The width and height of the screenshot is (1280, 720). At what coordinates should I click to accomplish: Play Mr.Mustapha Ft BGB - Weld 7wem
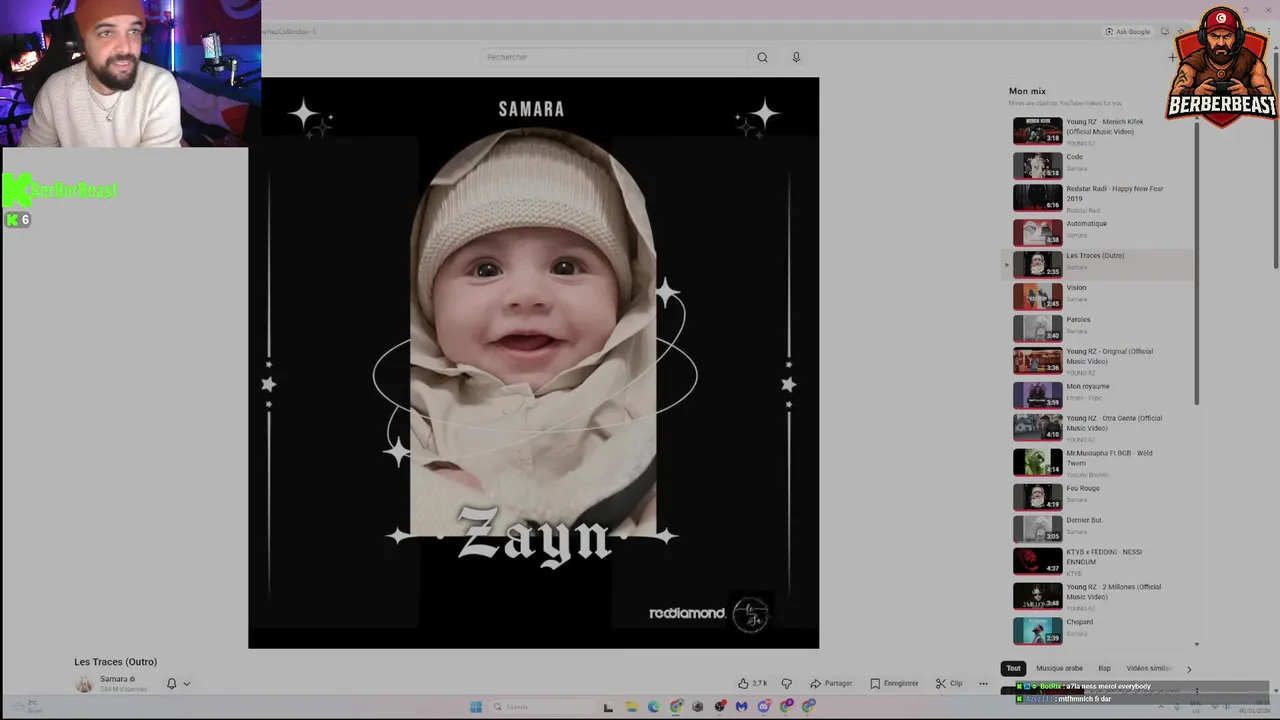(x=1100, y=462)
